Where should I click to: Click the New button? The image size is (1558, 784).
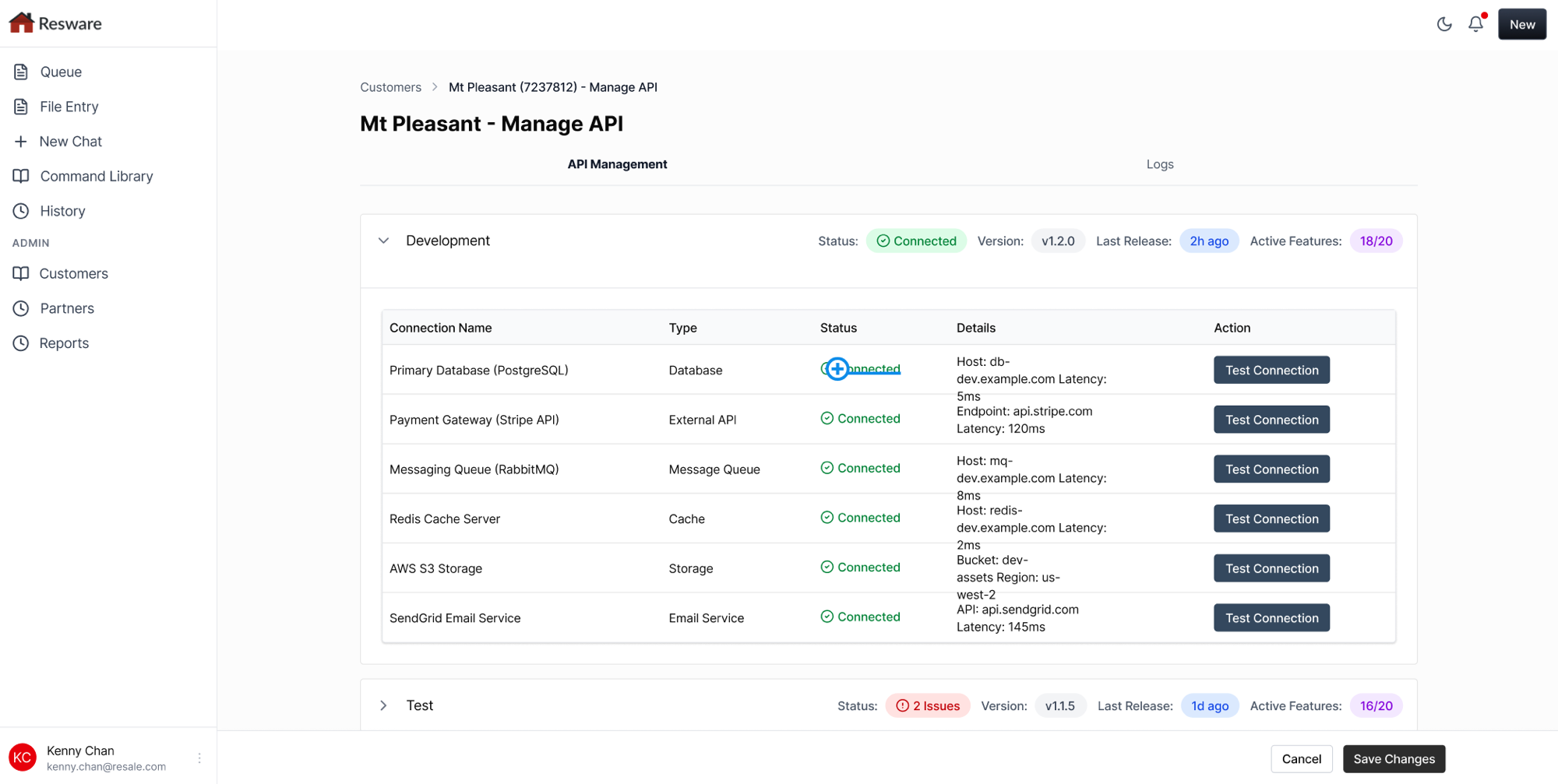coord(1522,24)
